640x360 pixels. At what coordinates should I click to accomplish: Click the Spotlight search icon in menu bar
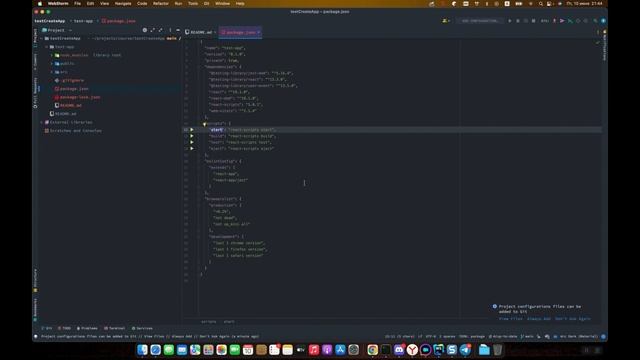541,4
